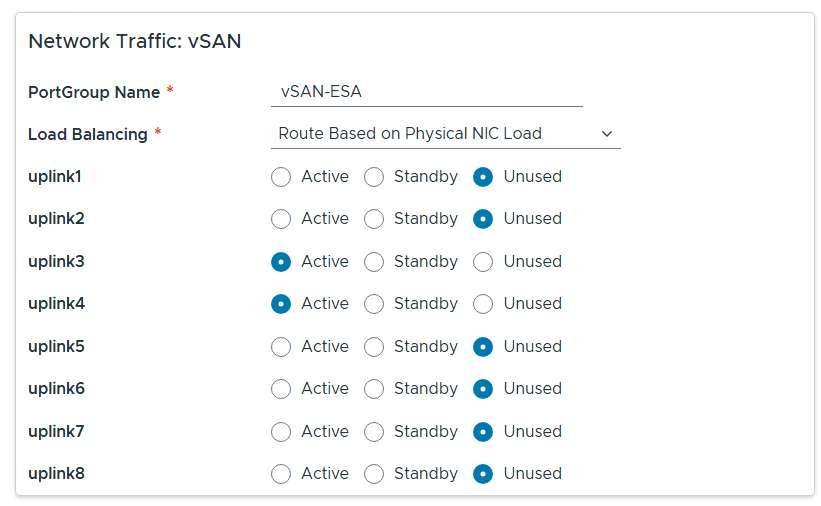The height and width of the screenshot is (506, 821).
Task: Choose Standby for uplink5
Action: pyautogui.click(x=374, y=347)
